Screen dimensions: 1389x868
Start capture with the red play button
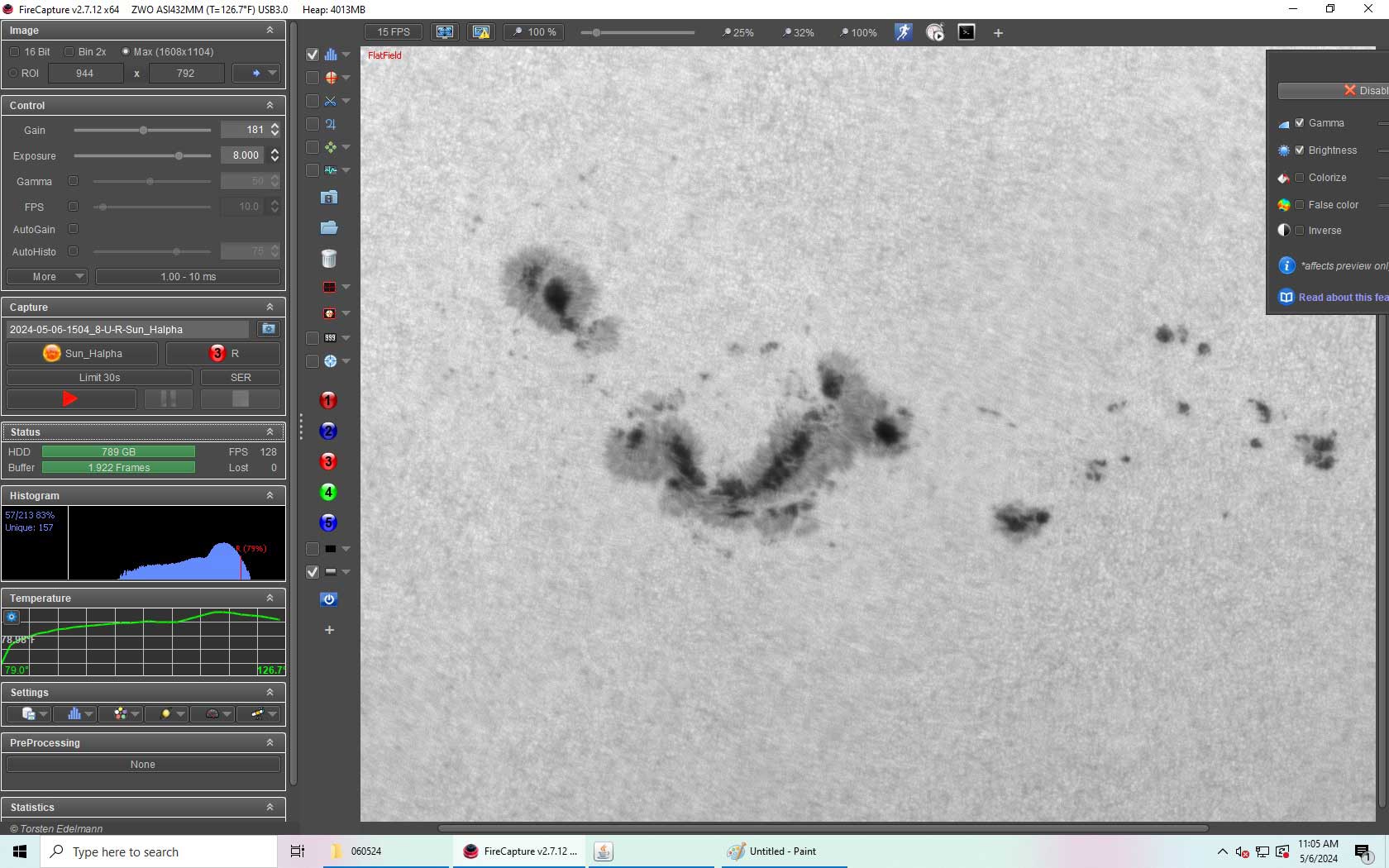pos(71,399)
